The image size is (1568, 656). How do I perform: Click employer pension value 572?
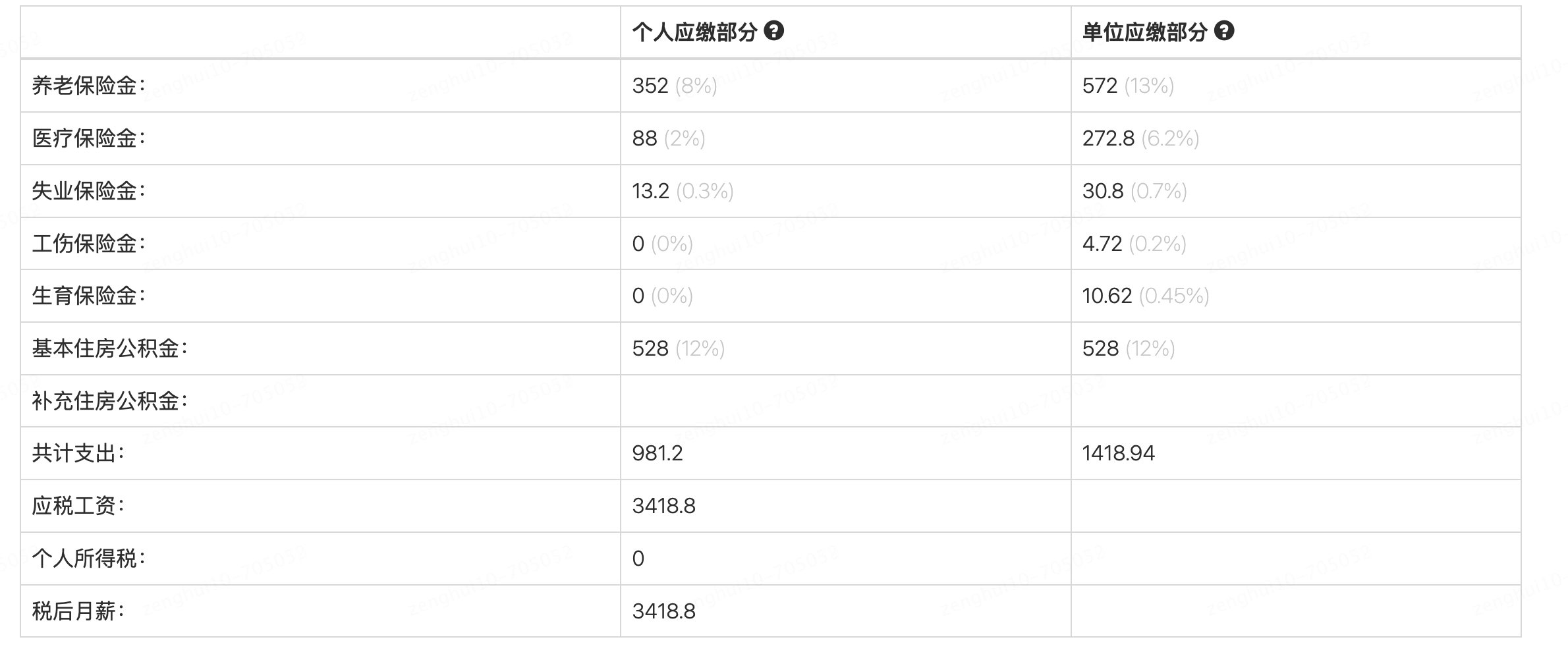tap(1100, 86)
